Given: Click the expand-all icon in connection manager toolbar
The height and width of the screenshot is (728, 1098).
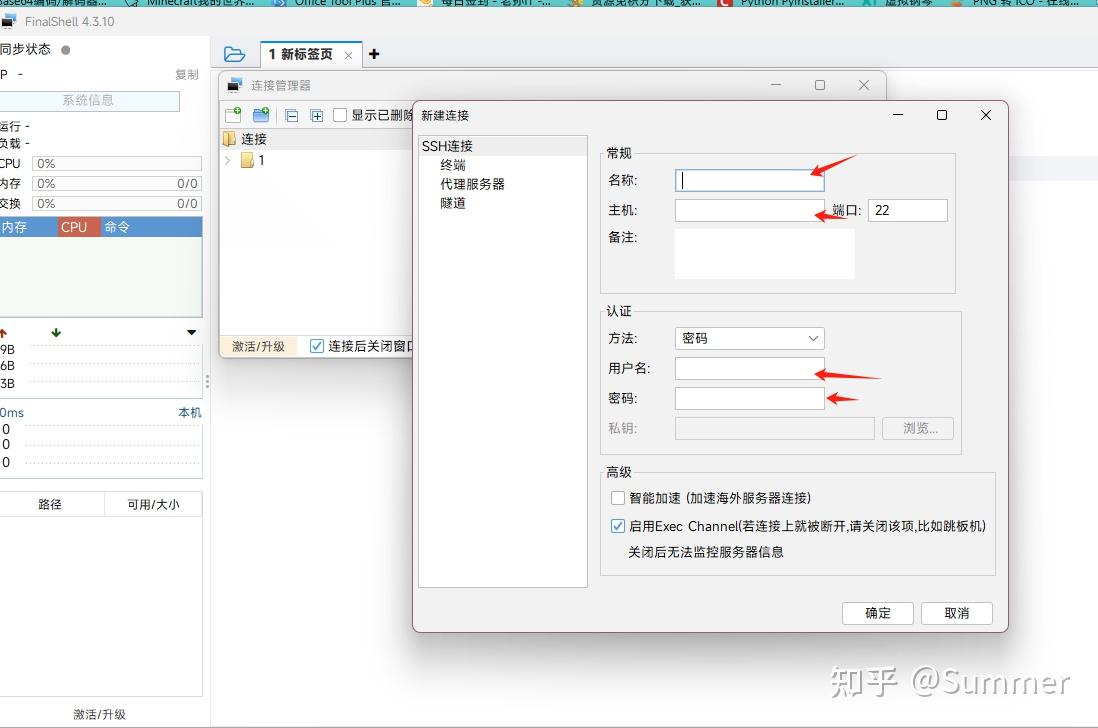Looking at the screenshot, I should tap(315, 117).
